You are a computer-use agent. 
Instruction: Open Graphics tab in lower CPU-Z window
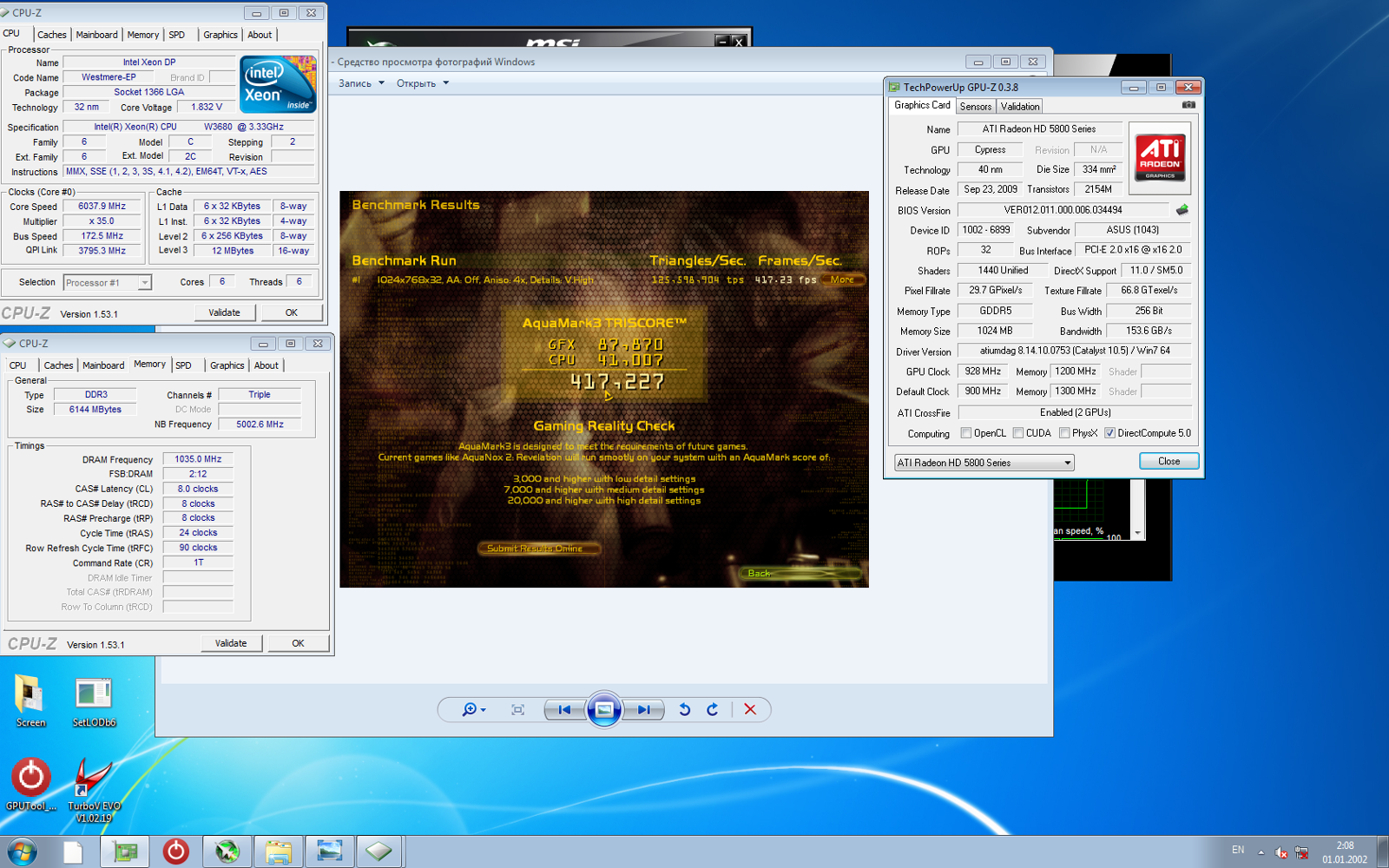click(227, 365)
